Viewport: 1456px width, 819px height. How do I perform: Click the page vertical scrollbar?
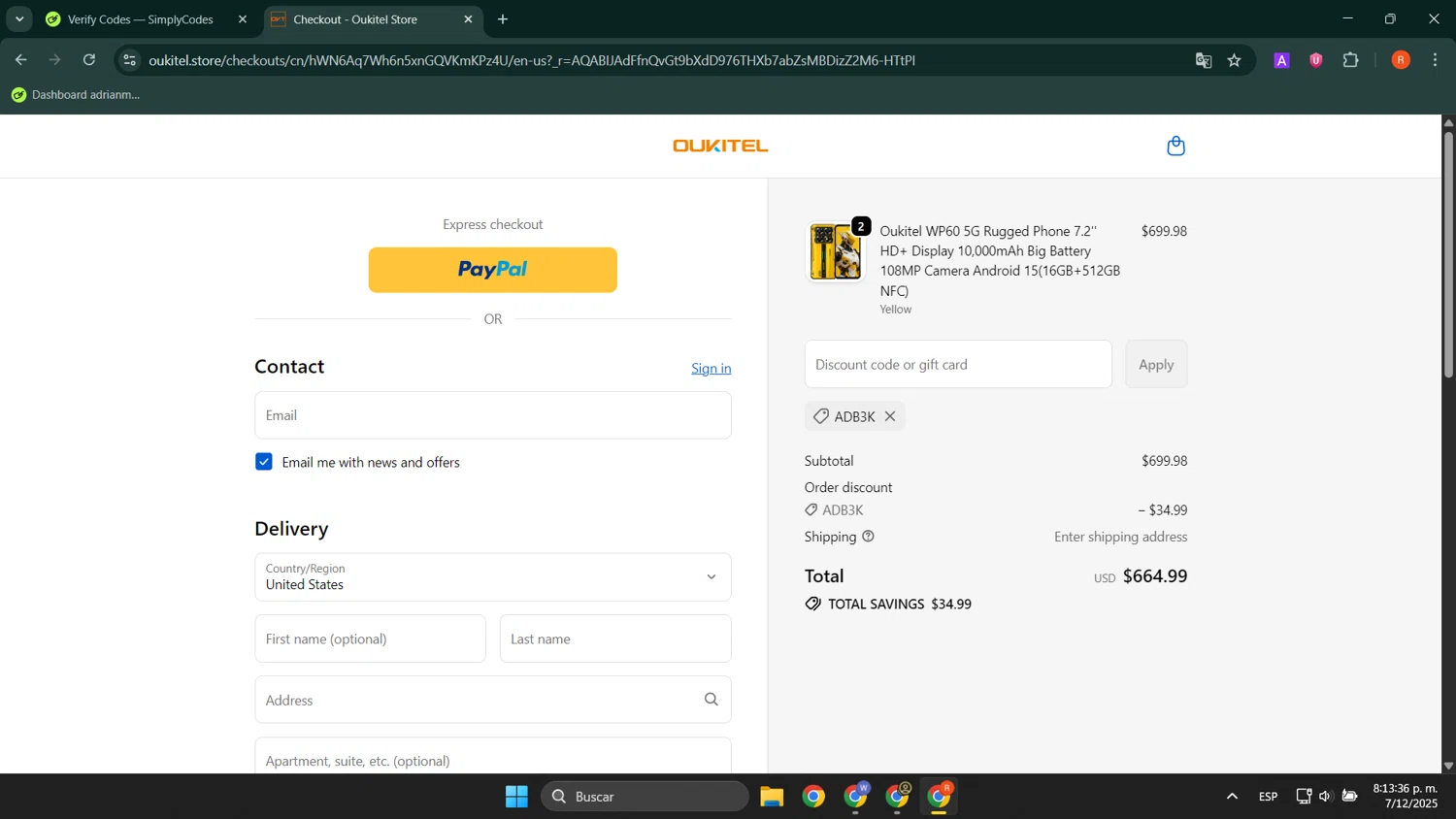1448,254
